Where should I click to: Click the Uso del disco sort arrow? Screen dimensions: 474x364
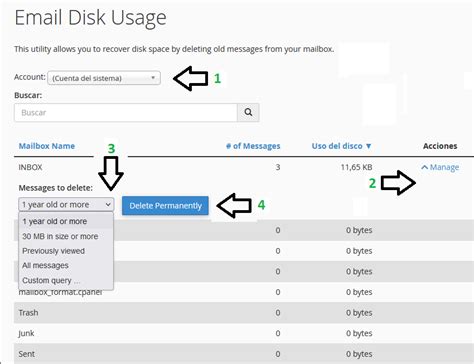(x=368, y=146)
